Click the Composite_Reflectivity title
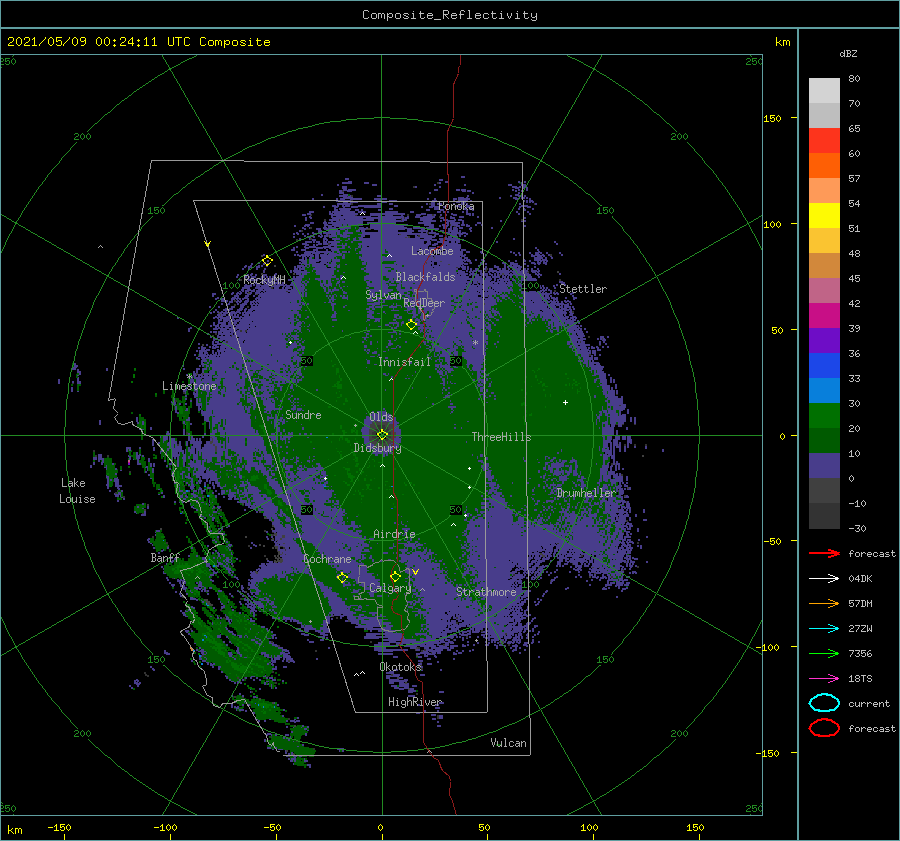900x841 pixels. 450,15
